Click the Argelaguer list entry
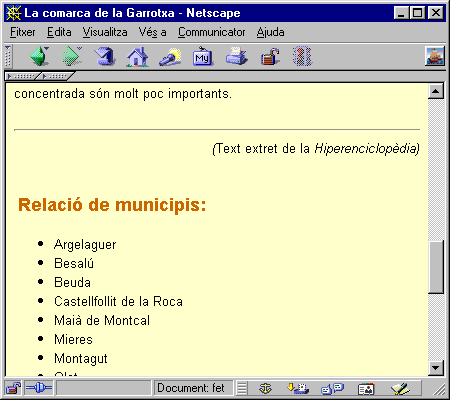The height and width of the screenshot is (400, 450). point(85,245)
